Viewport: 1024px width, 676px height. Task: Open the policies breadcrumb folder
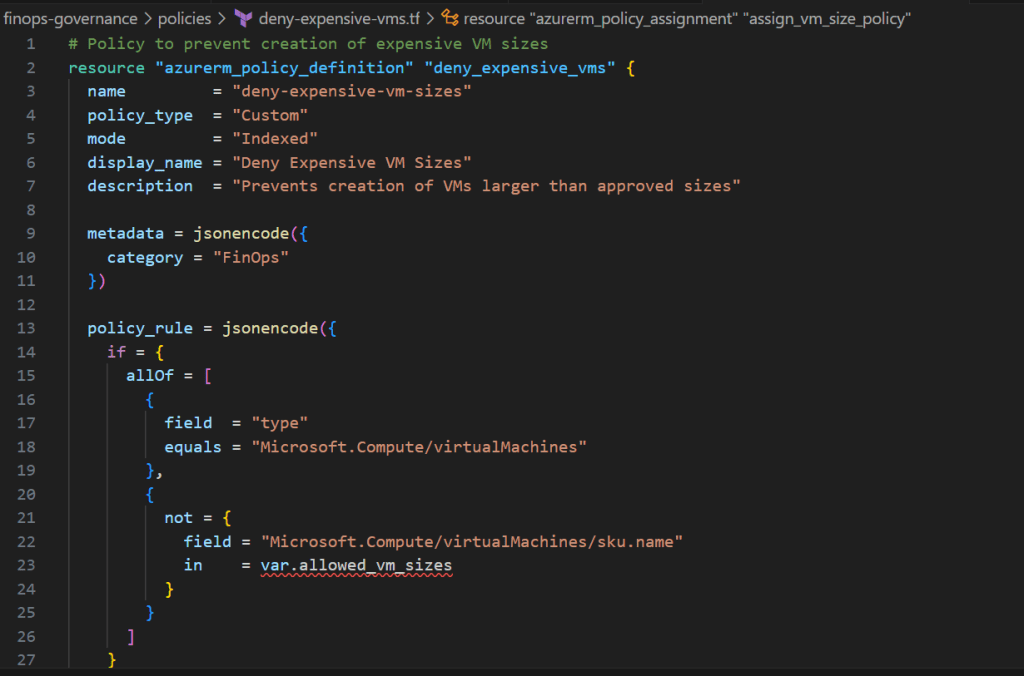tap(185, 18)
